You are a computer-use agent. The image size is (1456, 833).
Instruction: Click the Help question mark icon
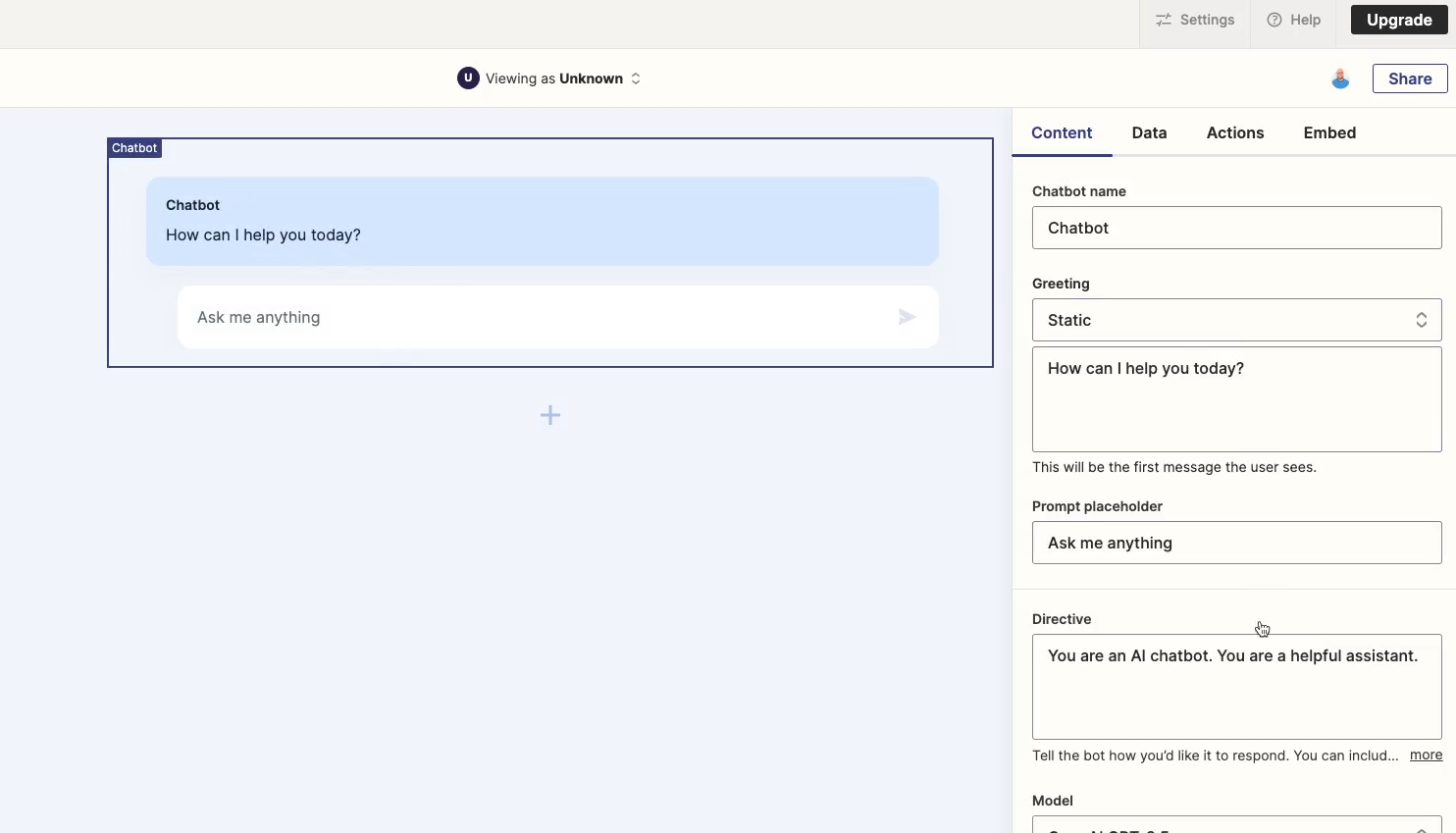click(1274, 20)
